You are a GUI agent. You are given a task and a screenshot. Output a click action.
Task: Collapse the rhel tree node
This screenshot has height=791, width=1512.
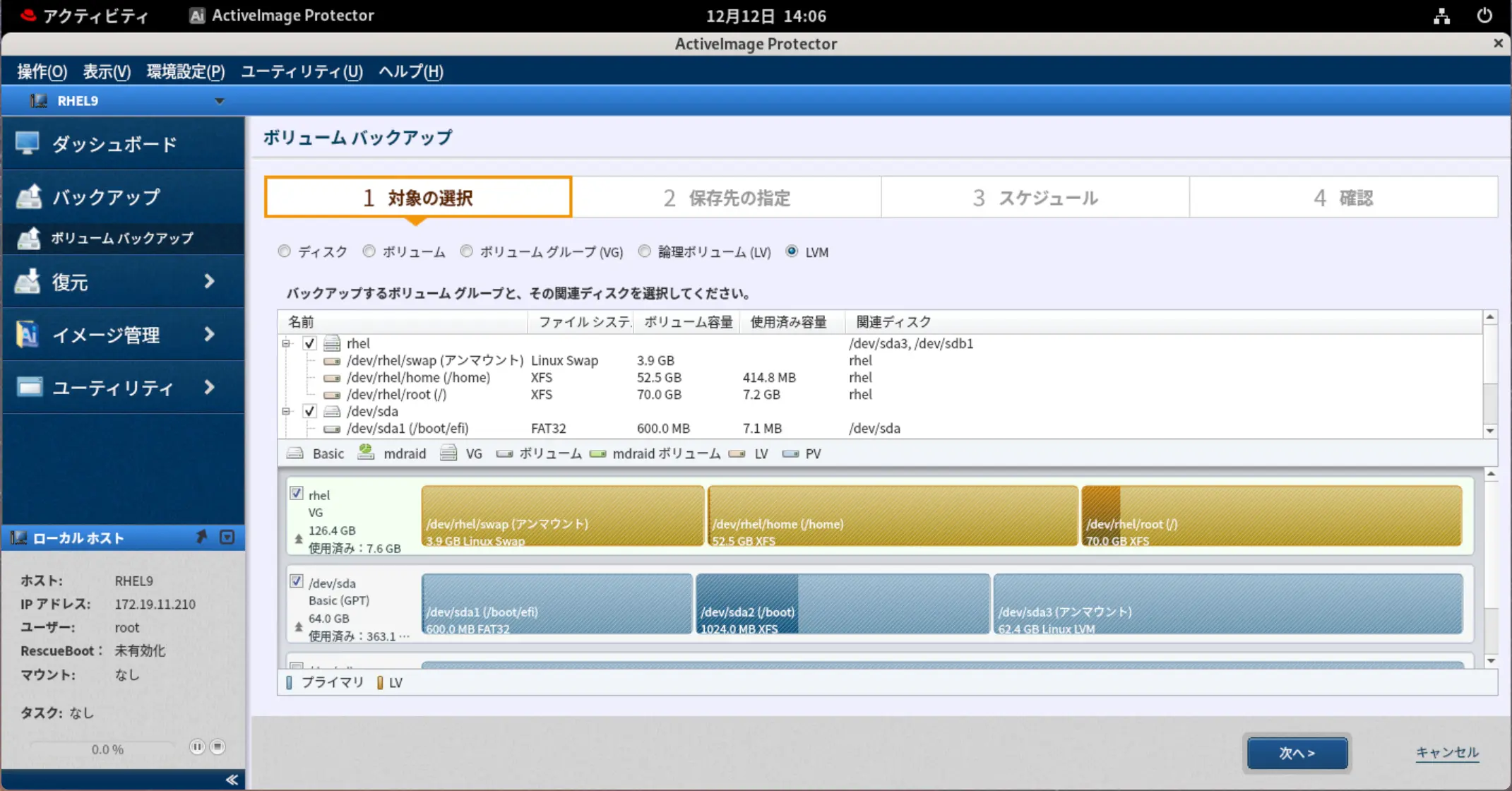click(286, 344)
